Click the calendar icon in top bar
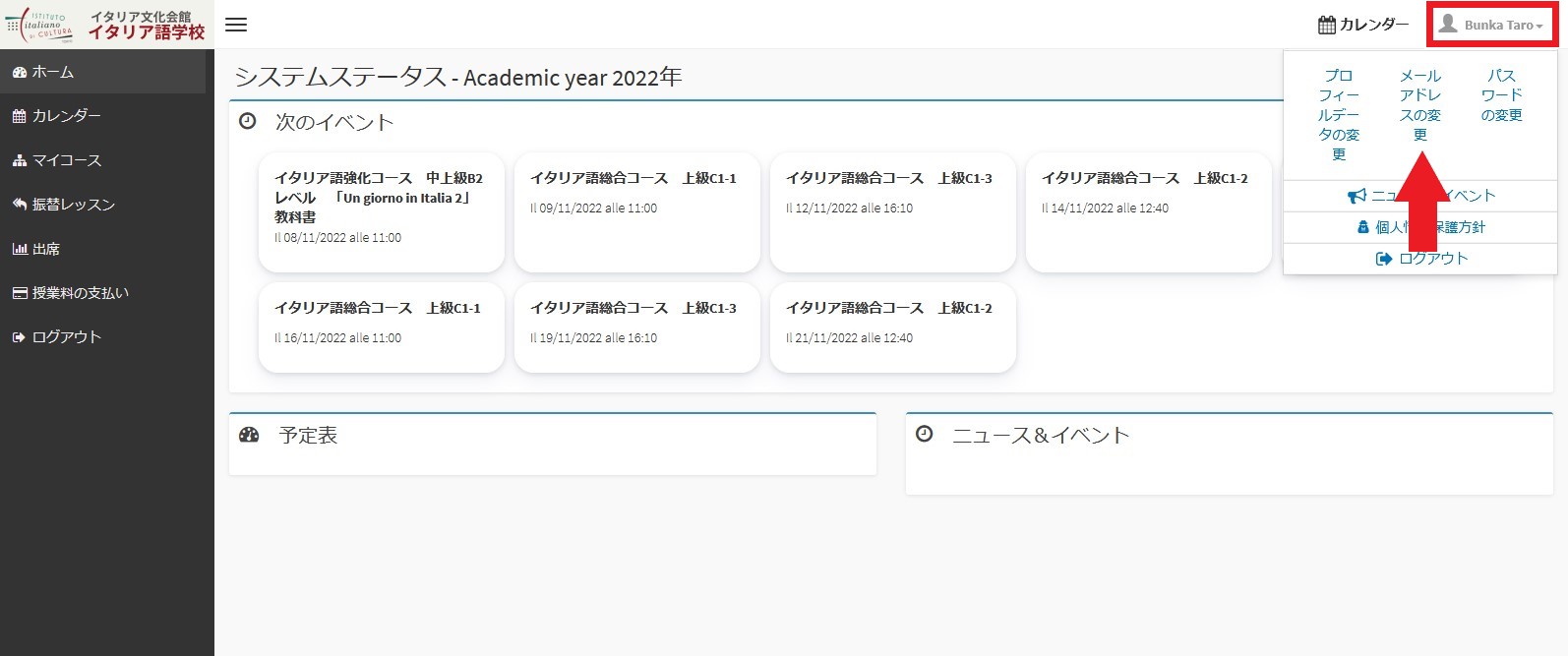Viewport: 1568px width, 656px height. point(1327,25)
